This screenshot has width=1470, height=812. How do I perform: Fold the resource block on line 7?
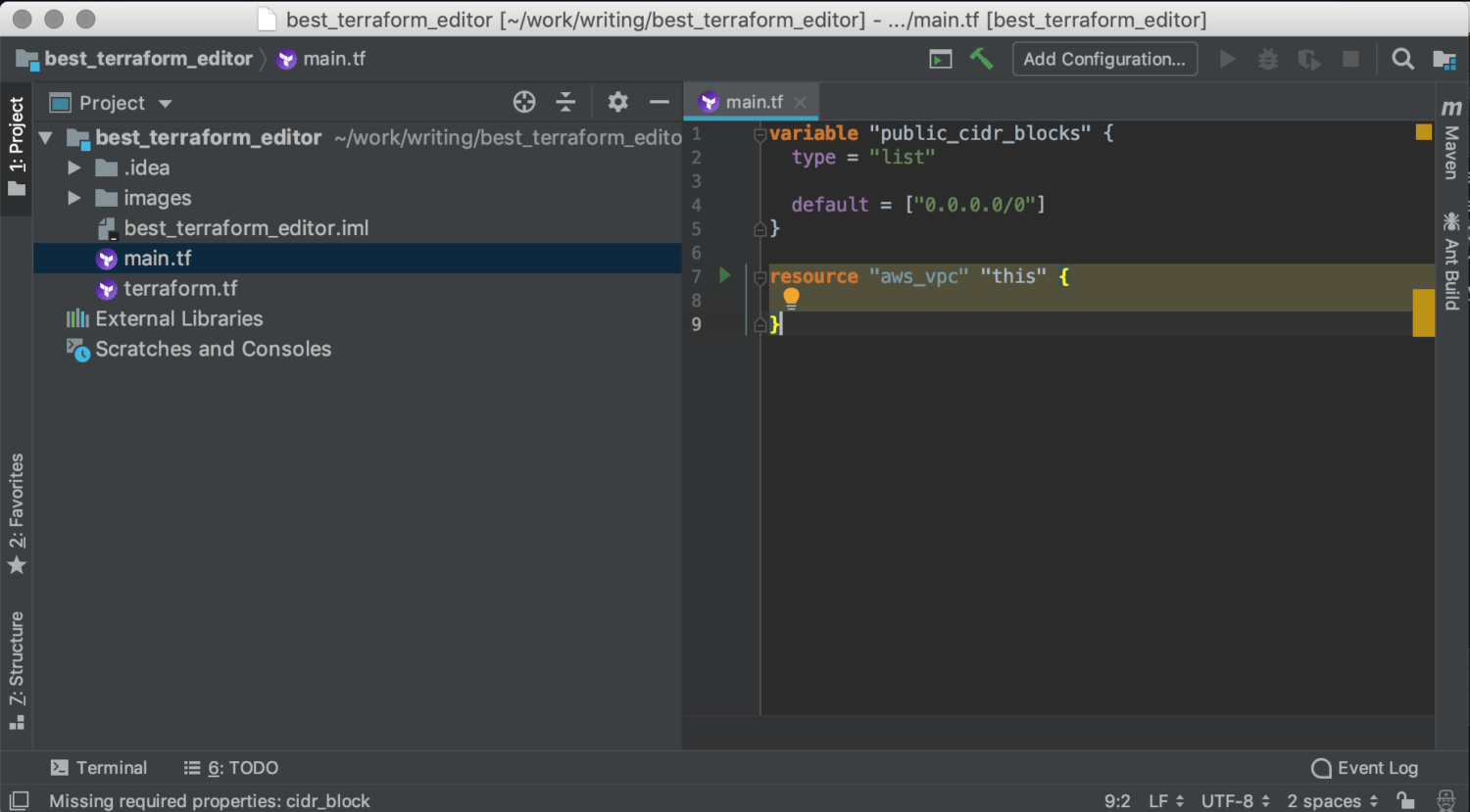click(x=759, y=277)
